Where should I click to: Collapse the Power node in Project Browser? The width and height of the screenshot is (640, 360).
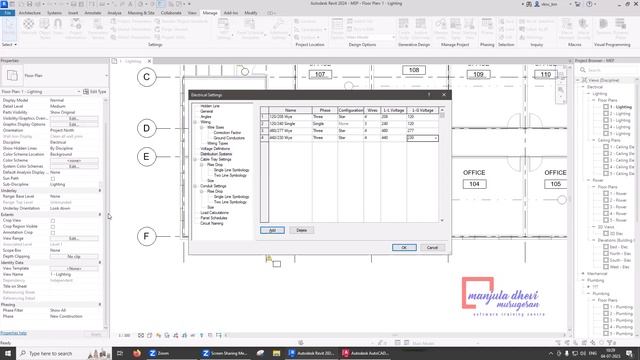588,180
